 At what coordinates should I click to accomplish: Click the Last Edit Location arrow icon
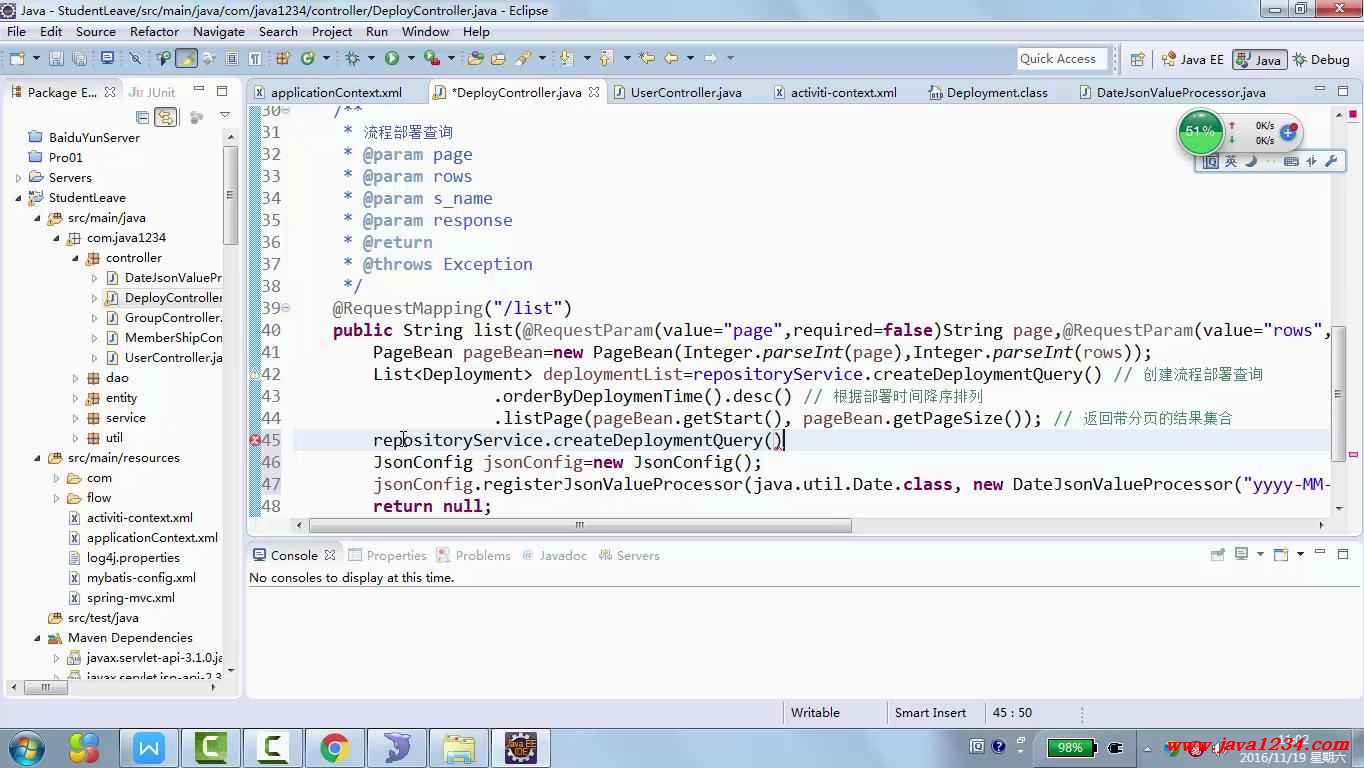pos(647,59)
